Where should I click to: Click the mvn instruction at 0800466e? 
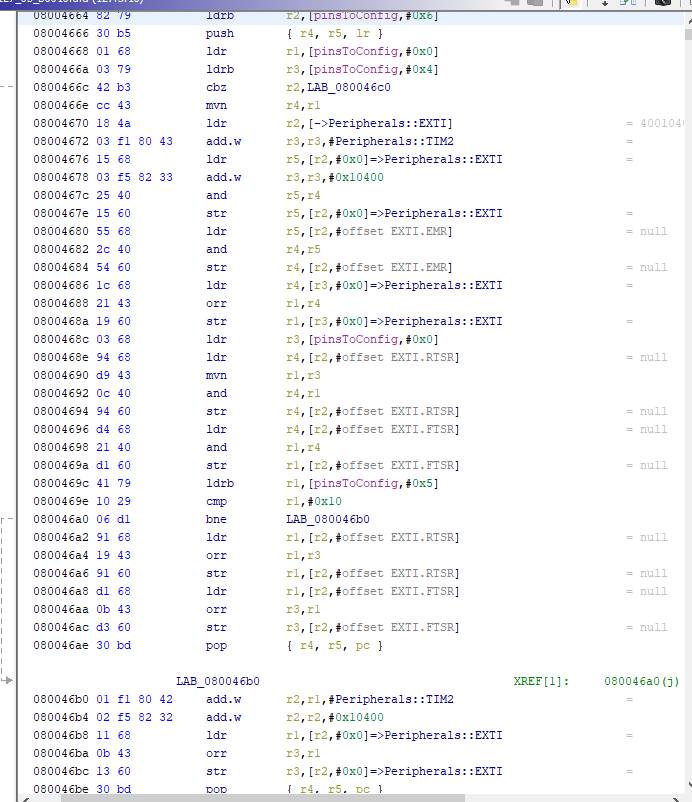point(216,105)
